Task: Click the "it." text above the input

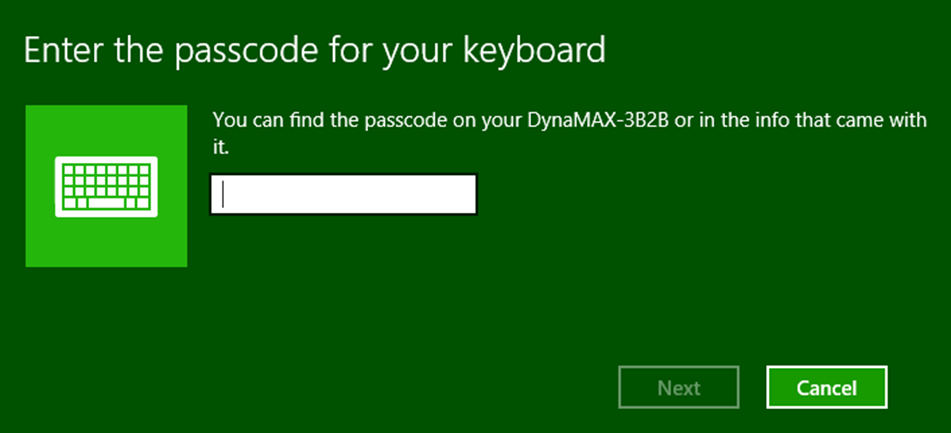Action: click(221, 148)
